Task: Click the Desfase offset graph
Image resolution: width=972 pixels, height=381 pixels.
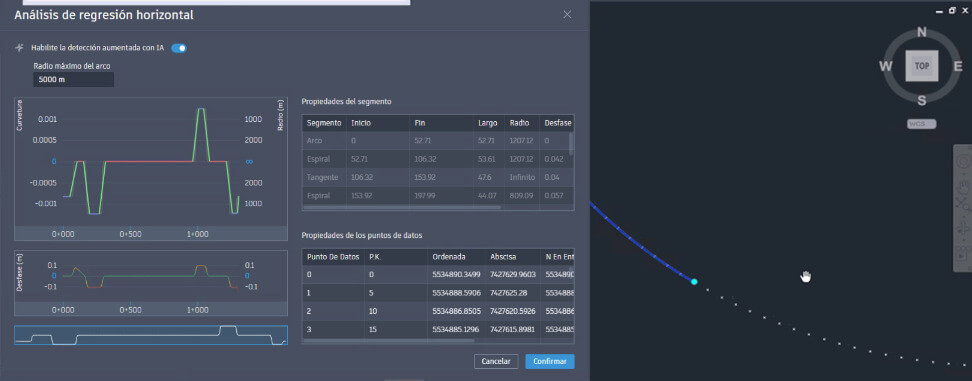Action: [151, 283]
